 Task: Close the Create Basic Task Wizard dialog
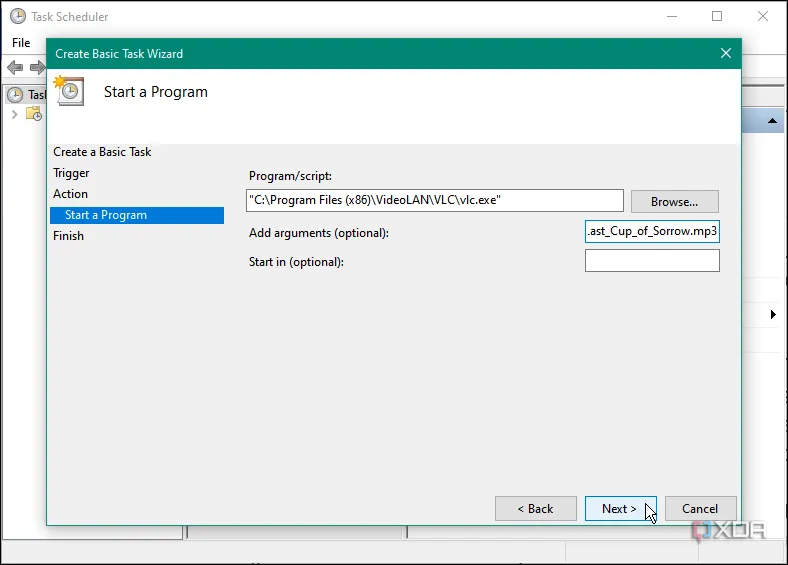[725, 53]
